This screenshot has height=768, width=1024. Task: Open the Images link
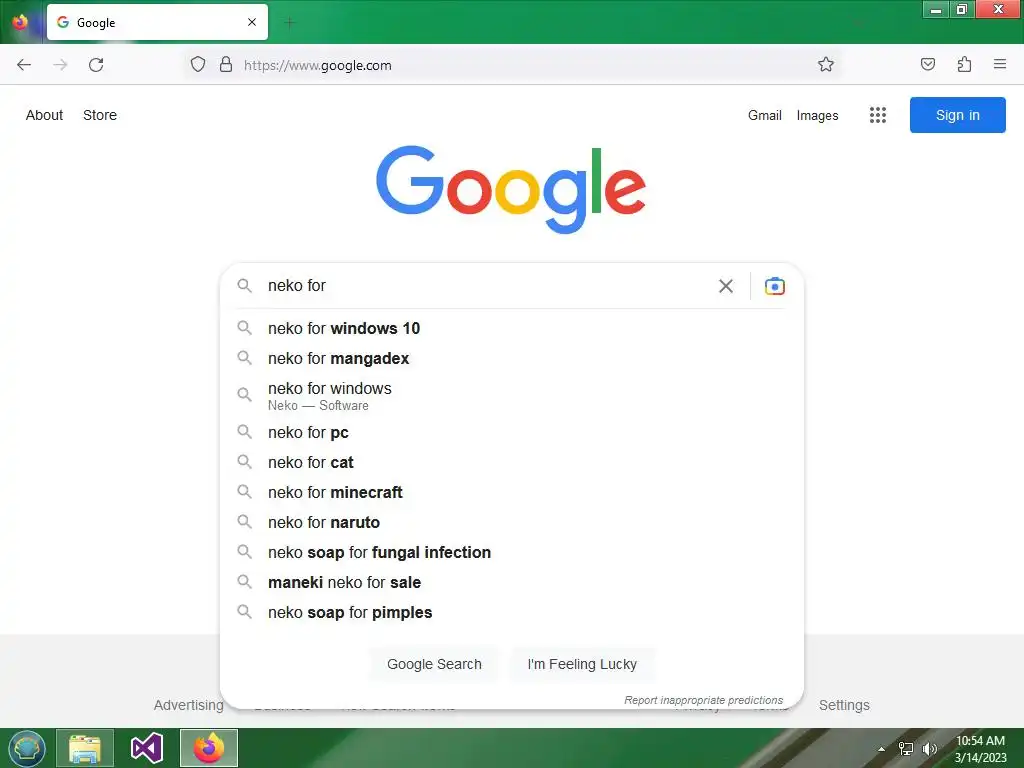coord(817,116)
